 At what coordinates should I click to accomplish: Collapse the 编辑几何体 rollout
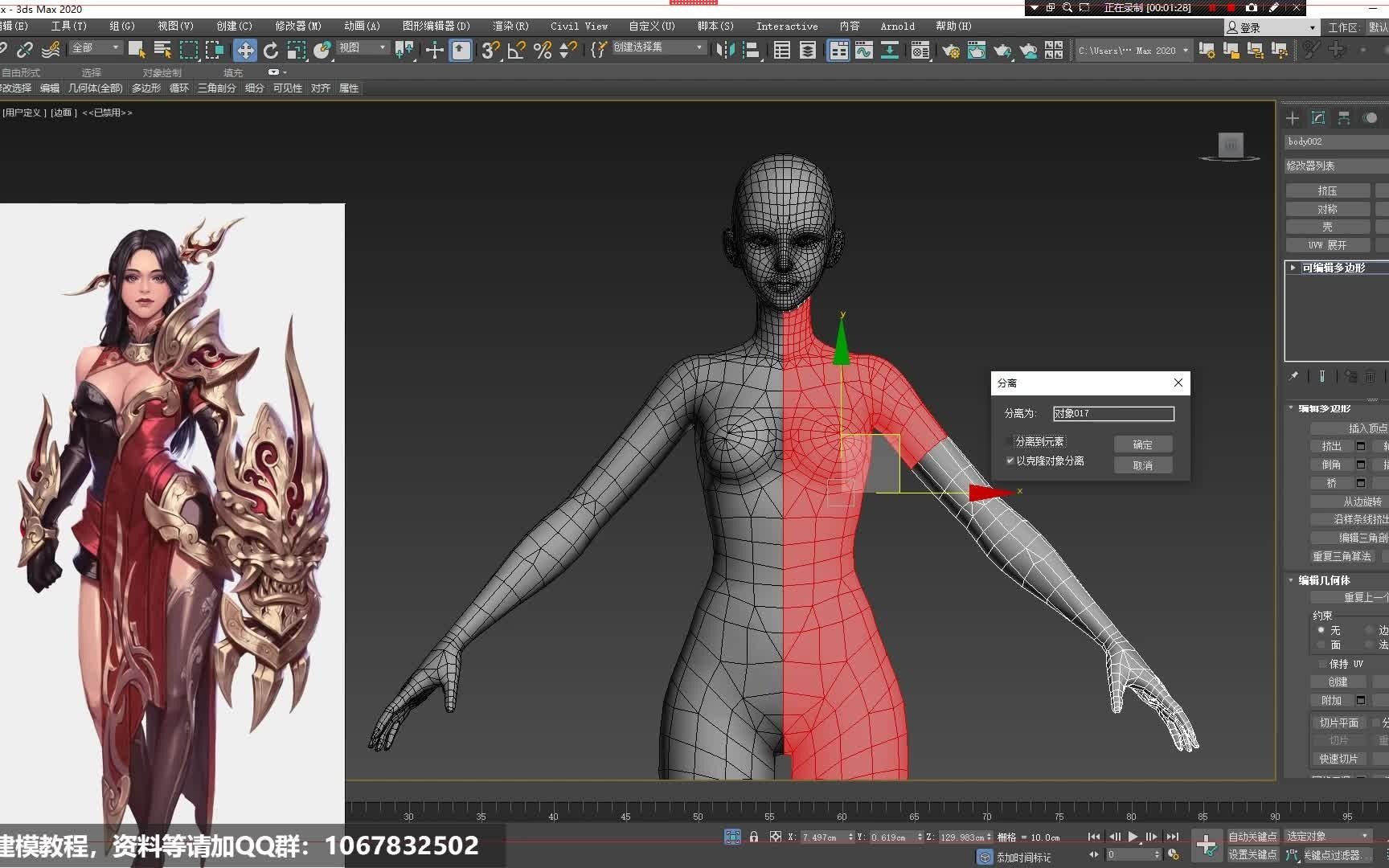pos(1292,579)
